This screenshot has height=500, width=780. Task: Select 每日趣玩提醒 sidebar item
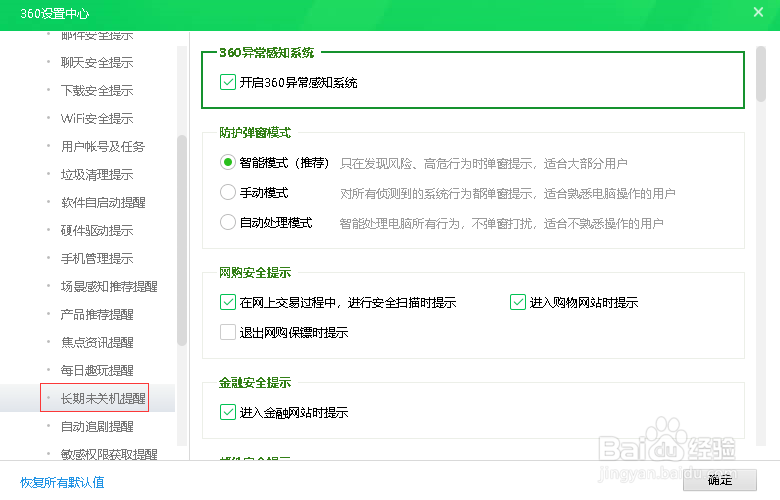[97, 371]
